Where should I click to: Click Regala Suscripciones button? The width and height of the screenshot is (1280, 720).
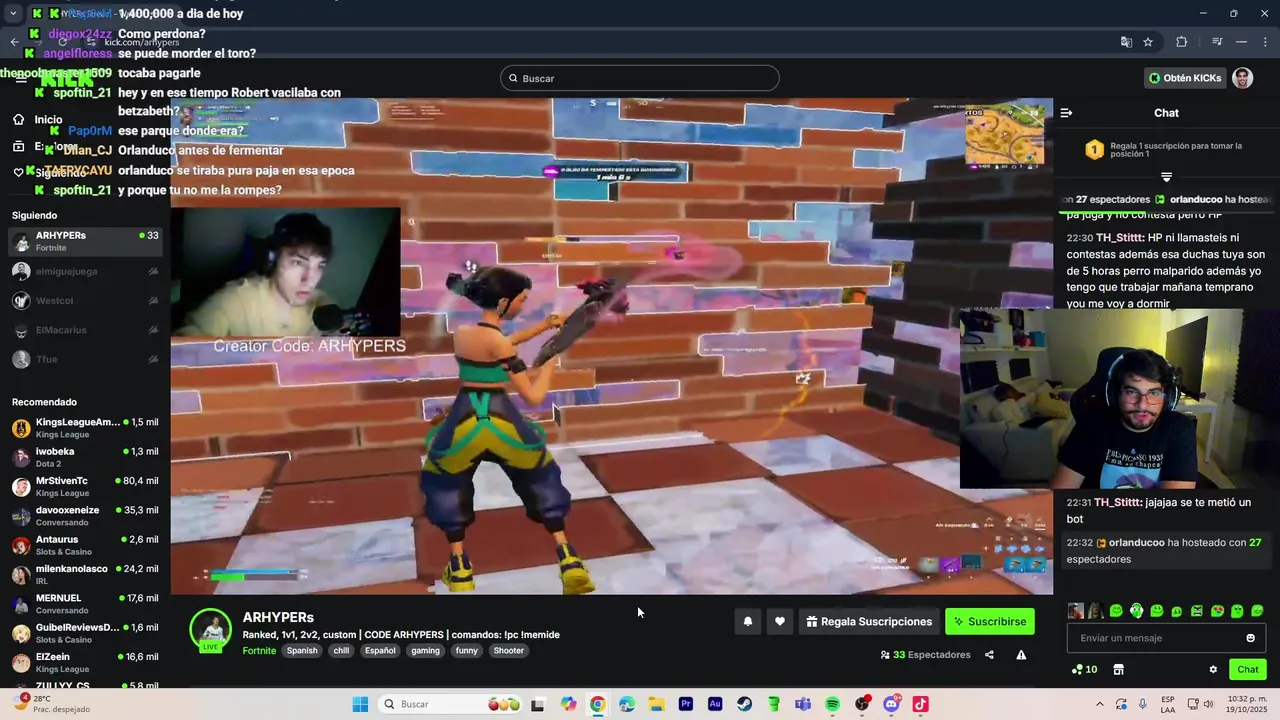pyautogui.click(x=868, y=621)
